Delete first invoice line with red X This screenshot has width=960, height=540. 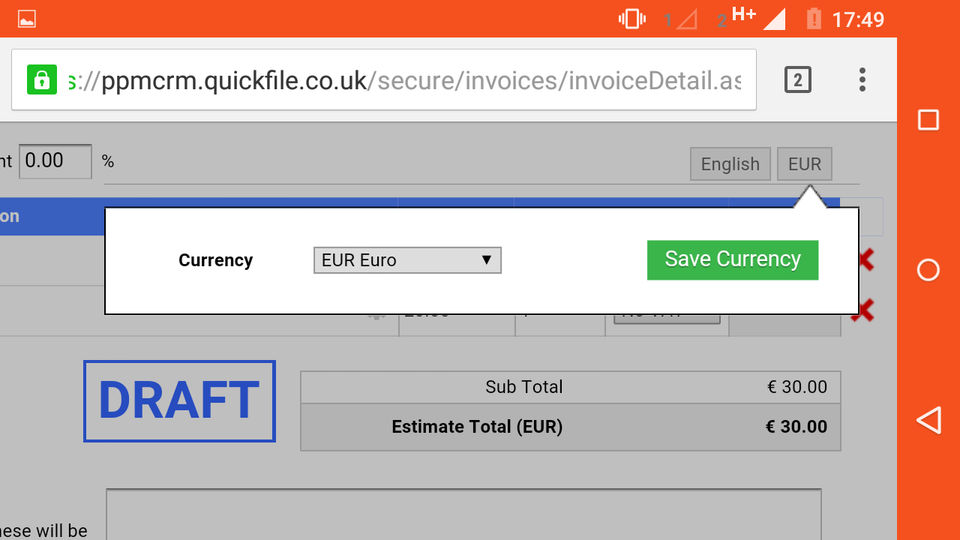865,260
